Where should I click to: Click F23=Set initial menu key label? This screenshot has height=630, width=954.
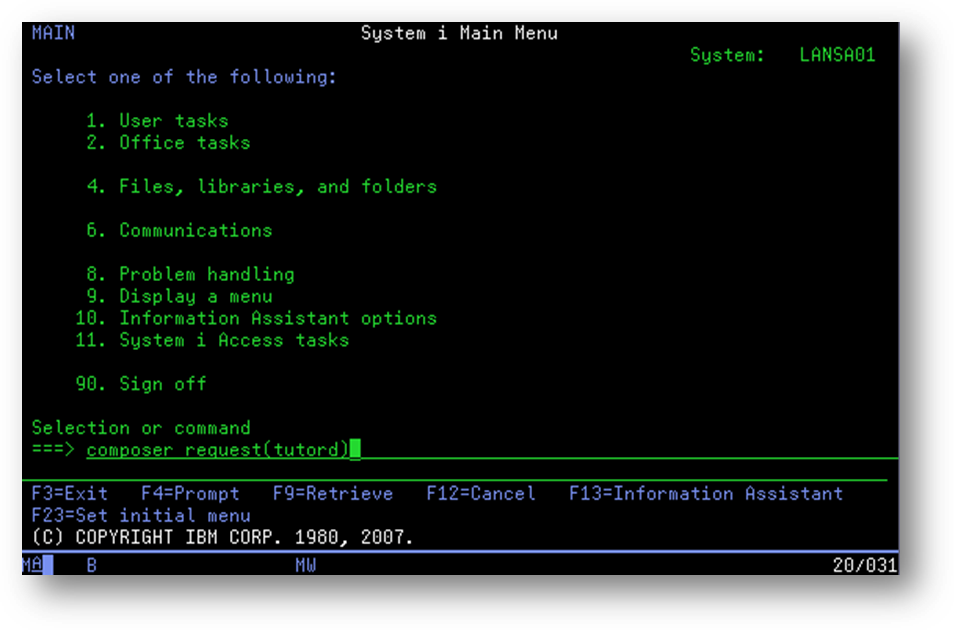[x=141, y=516]
